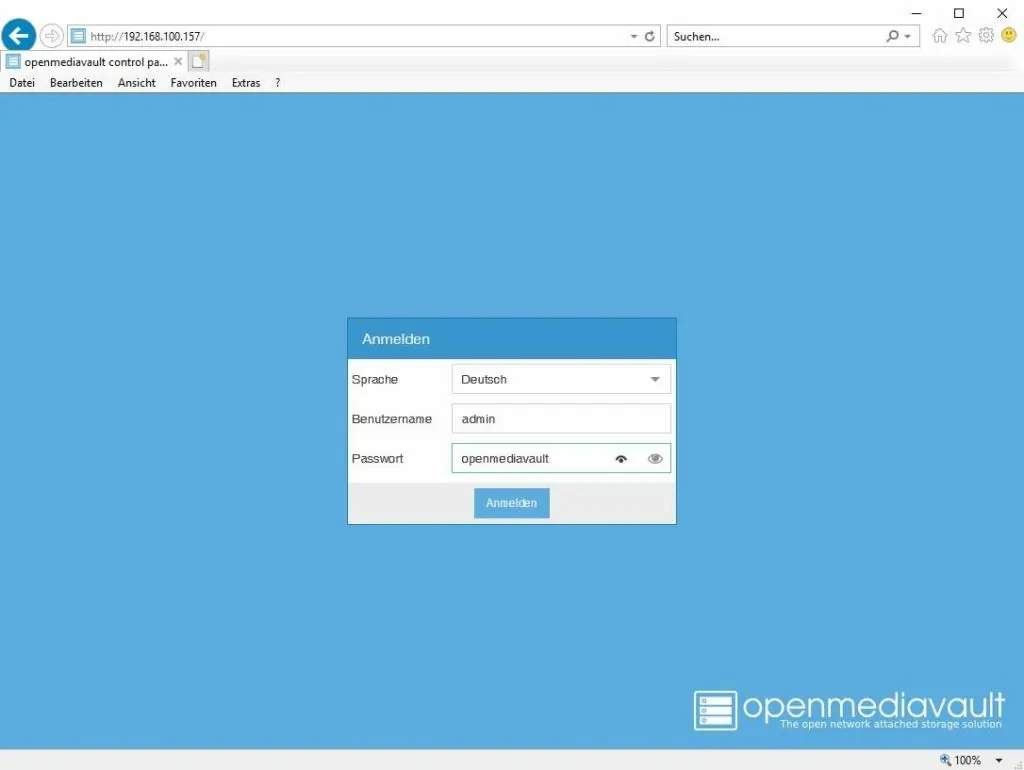This screenshot has height=770, width=1024.
Task: Click the zoom magnifier icon in status bar
Action: click(945, 760)
